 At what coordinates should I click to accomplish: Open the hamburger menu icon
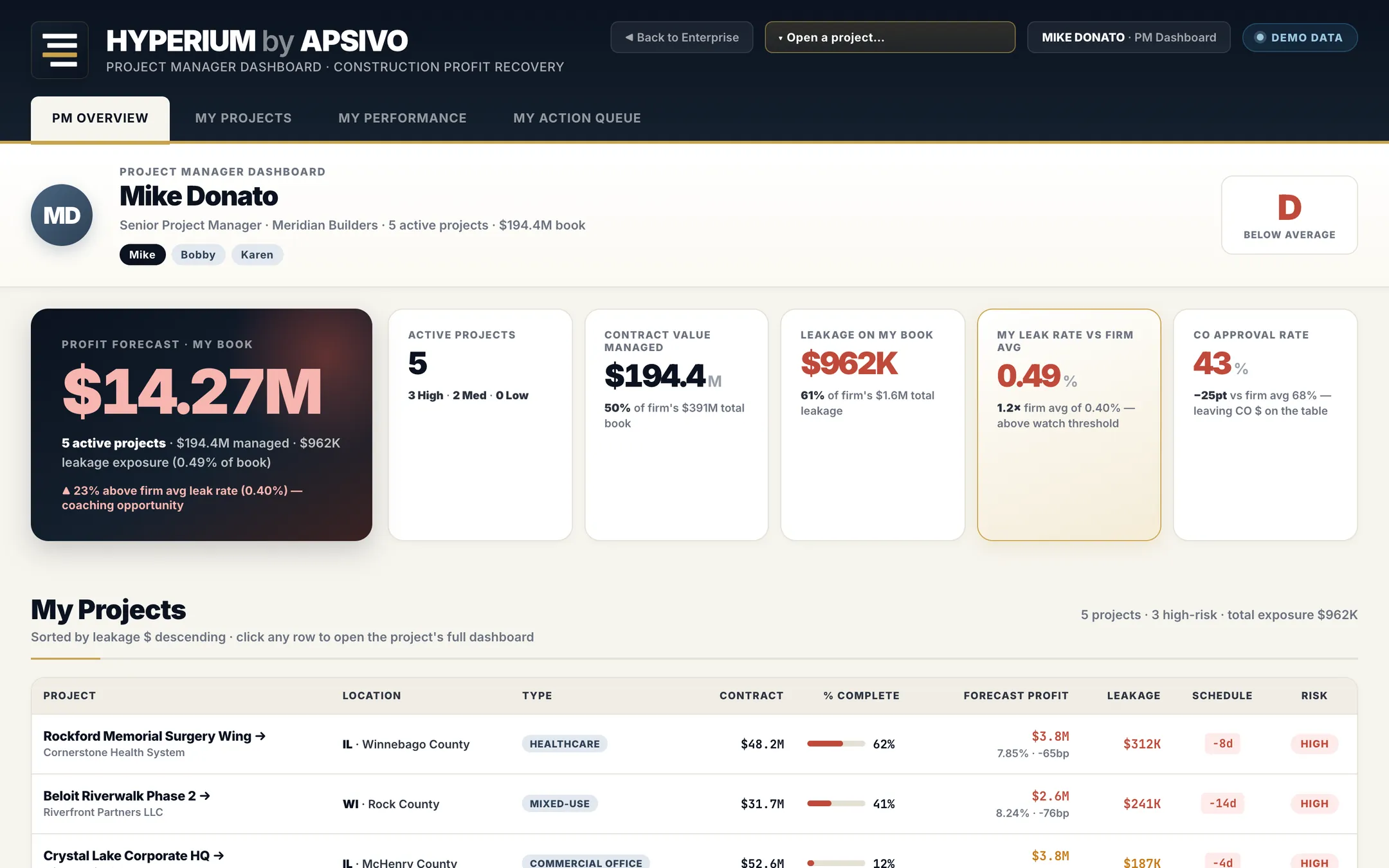[x=60, y=50]
